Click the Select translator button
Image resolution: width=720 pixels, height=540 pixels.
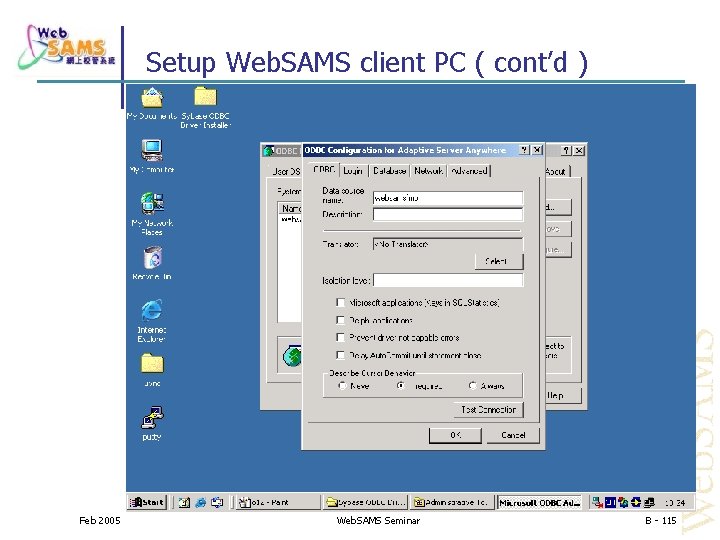click(x=499, y=261)
